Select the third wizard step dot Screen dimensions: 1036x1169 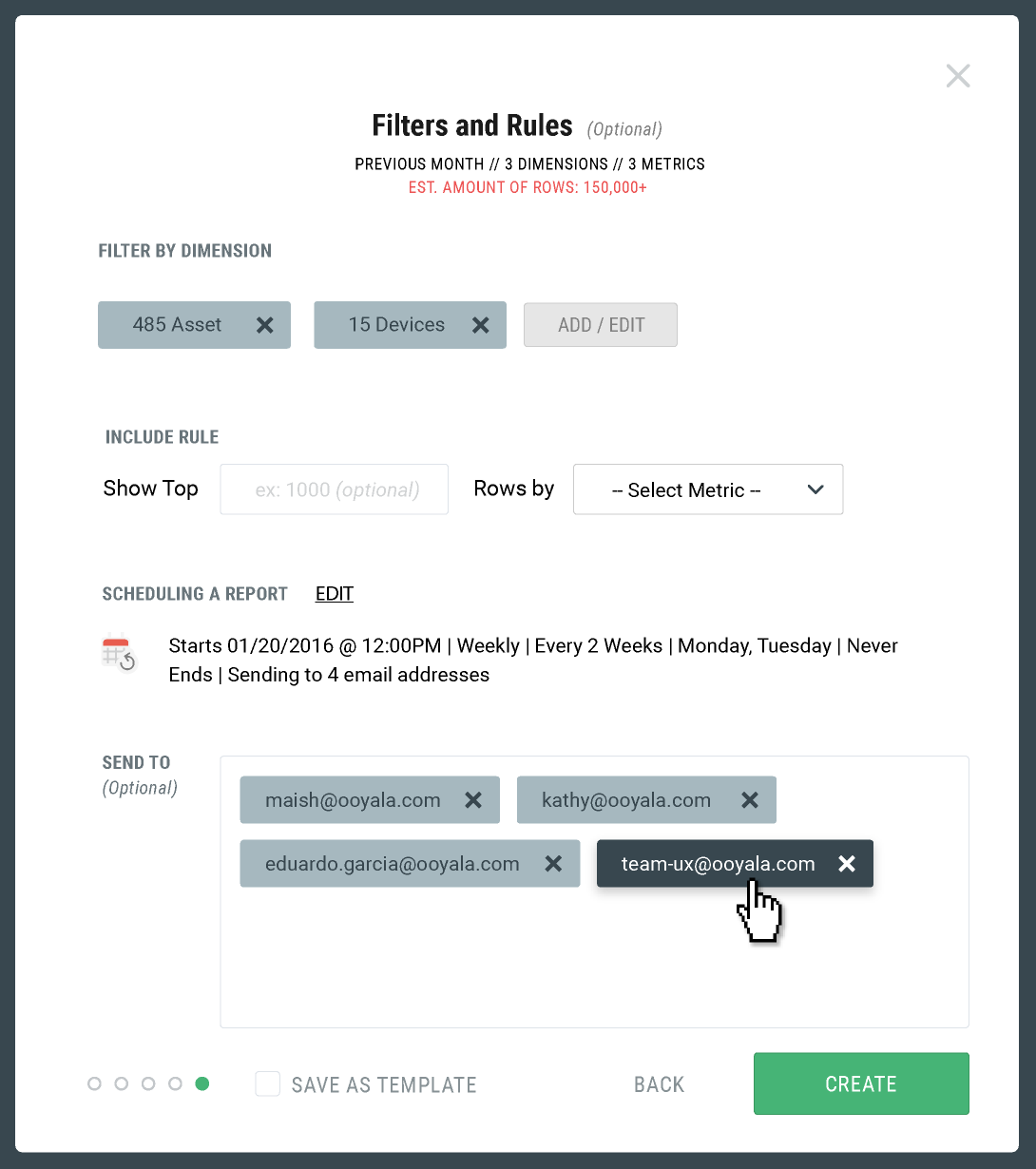(148, 1083)
